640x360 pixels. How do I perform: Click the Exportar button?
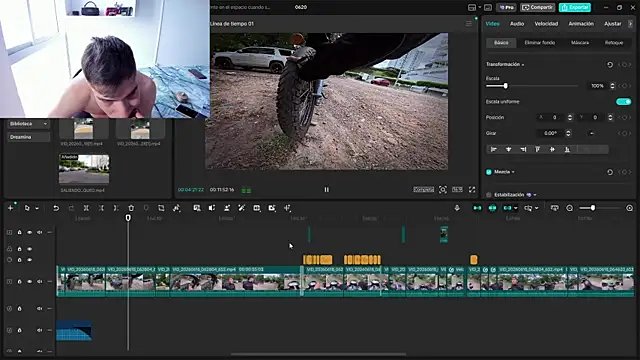click(x=575, y=7)
